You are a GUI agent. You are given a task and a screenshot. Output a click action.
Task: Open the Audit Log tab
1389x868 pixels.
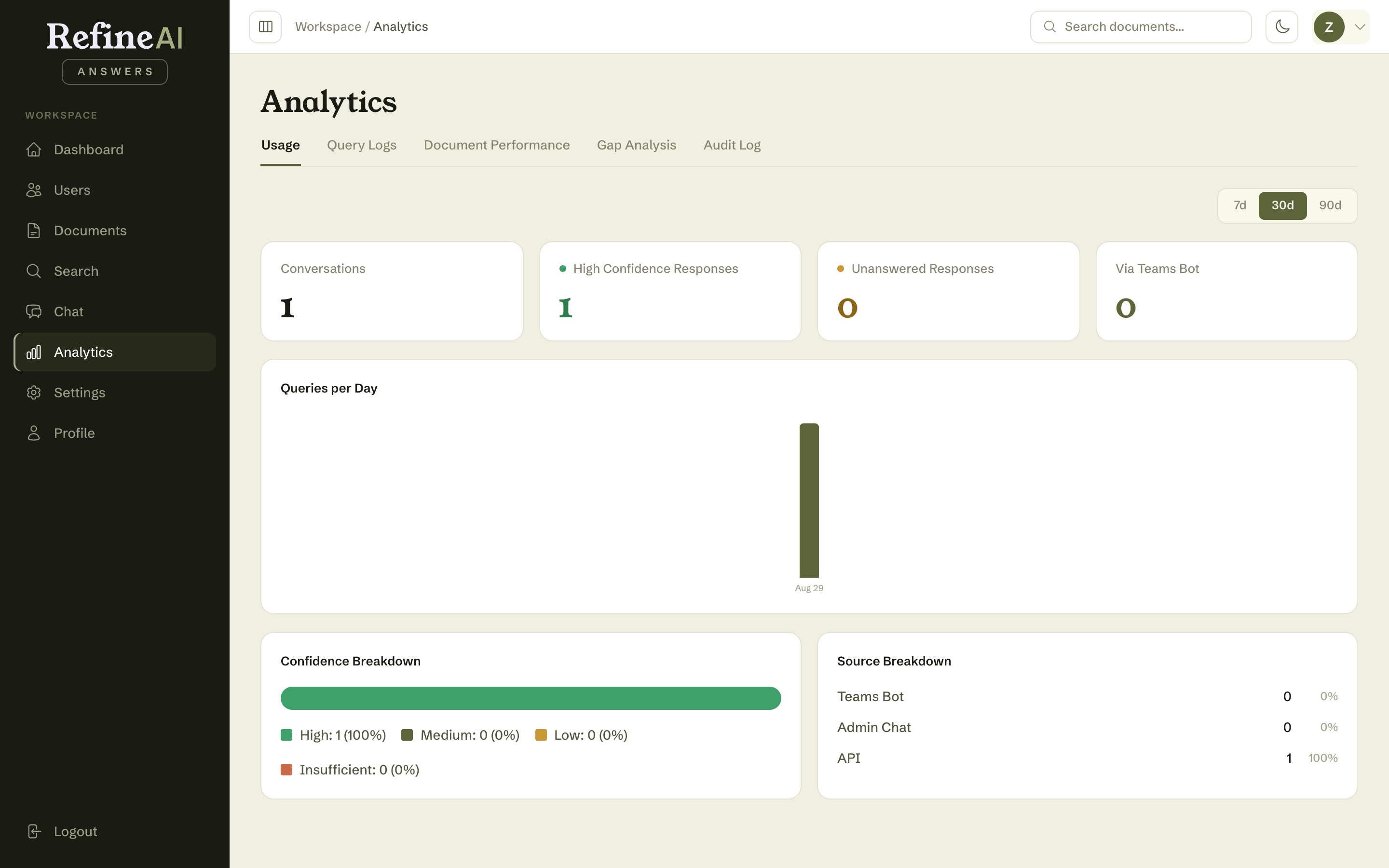[x=732, y=145]
